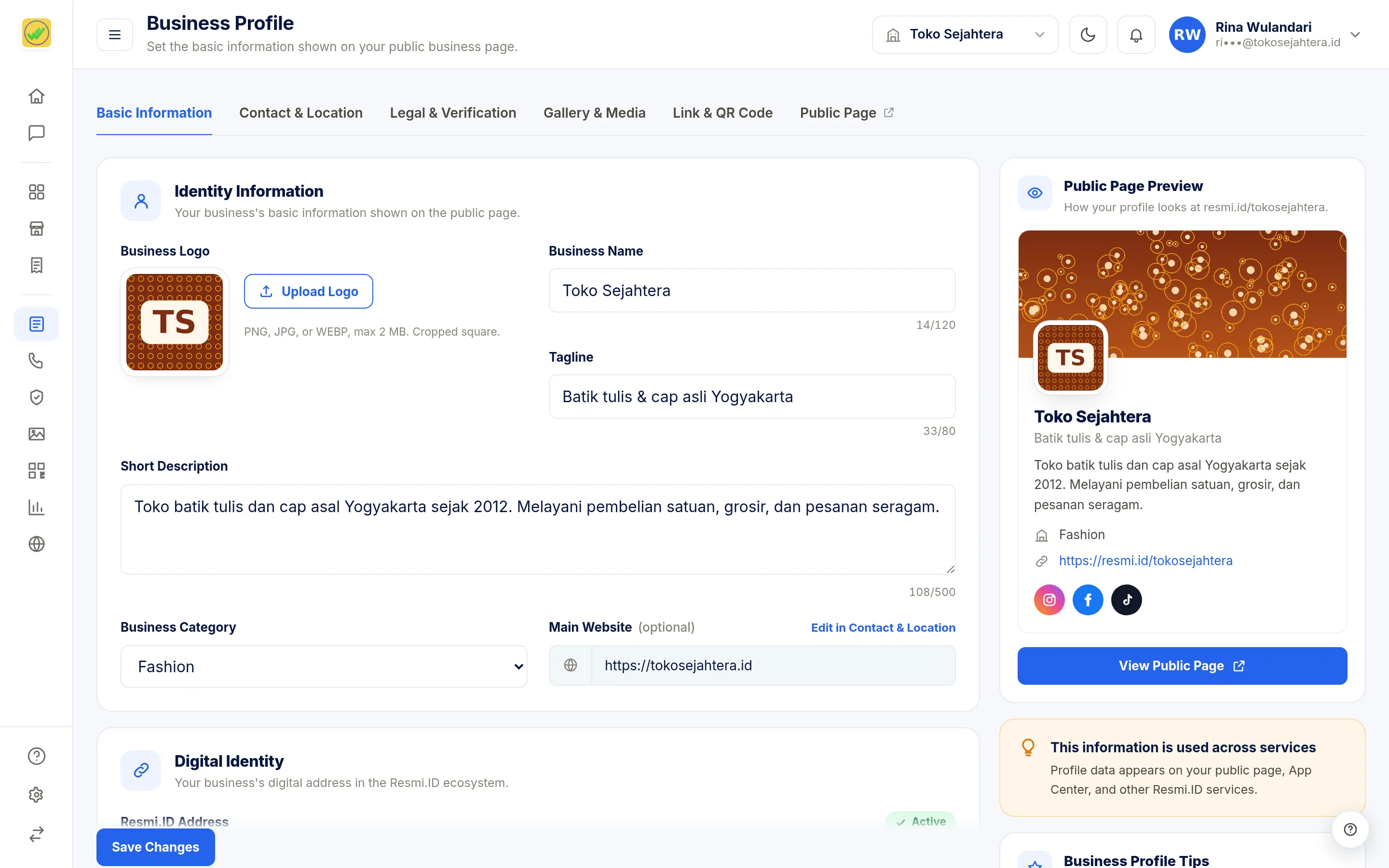1389x868 pixels.
Task: Click the Upload Logo button
Action: tap(308, 291)
